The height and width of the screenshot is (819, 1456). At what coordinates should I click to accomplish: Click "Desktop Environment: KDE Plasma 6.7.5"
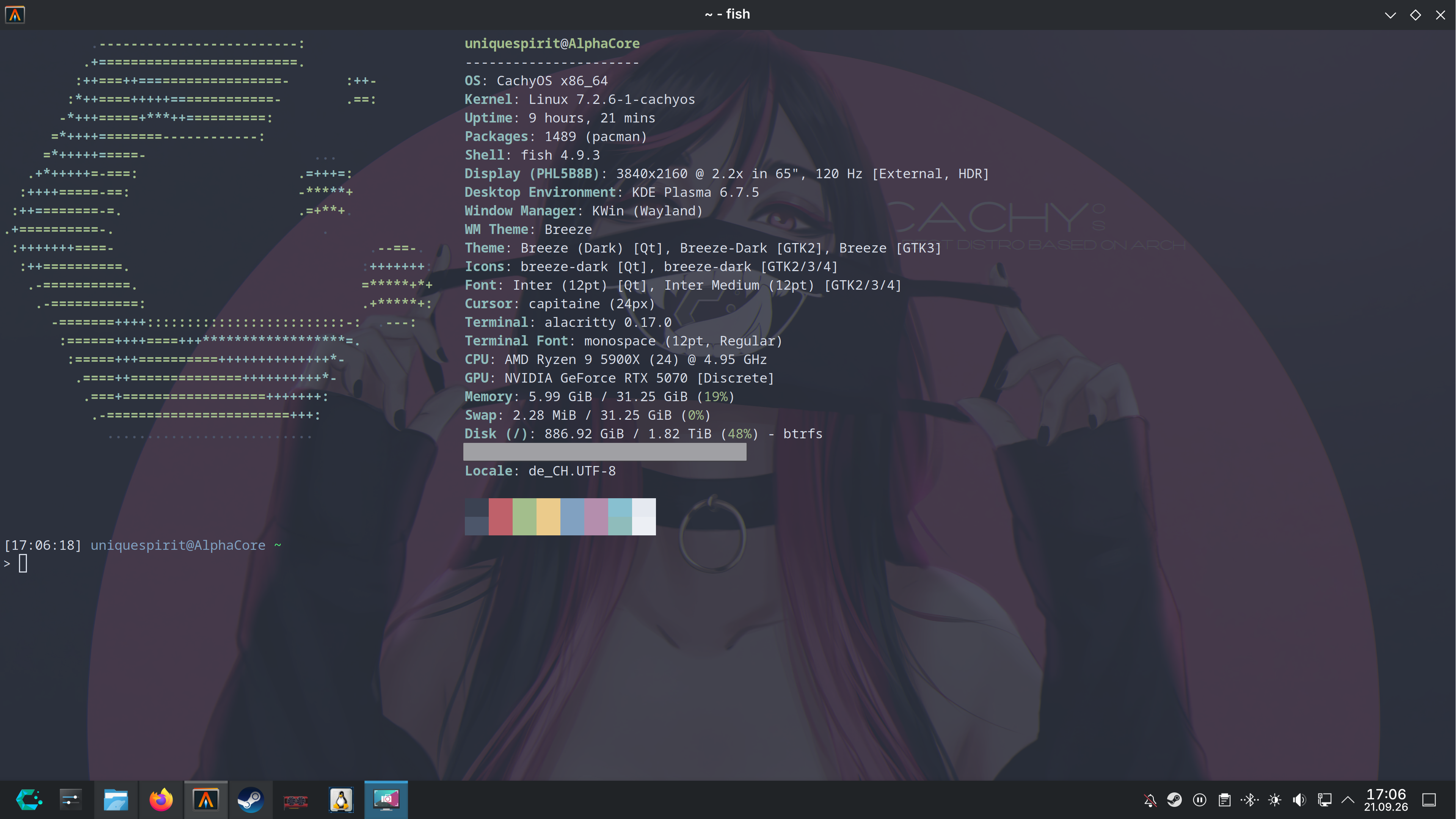pos(612,192)
